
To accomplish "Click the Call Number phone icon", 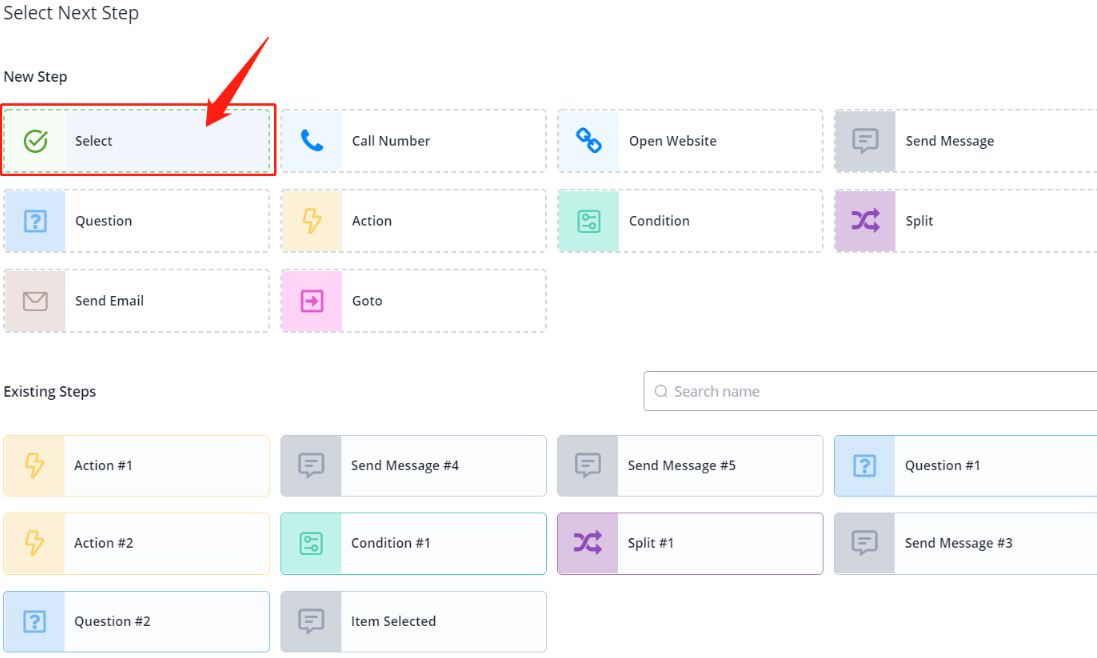I will [312, 141].
